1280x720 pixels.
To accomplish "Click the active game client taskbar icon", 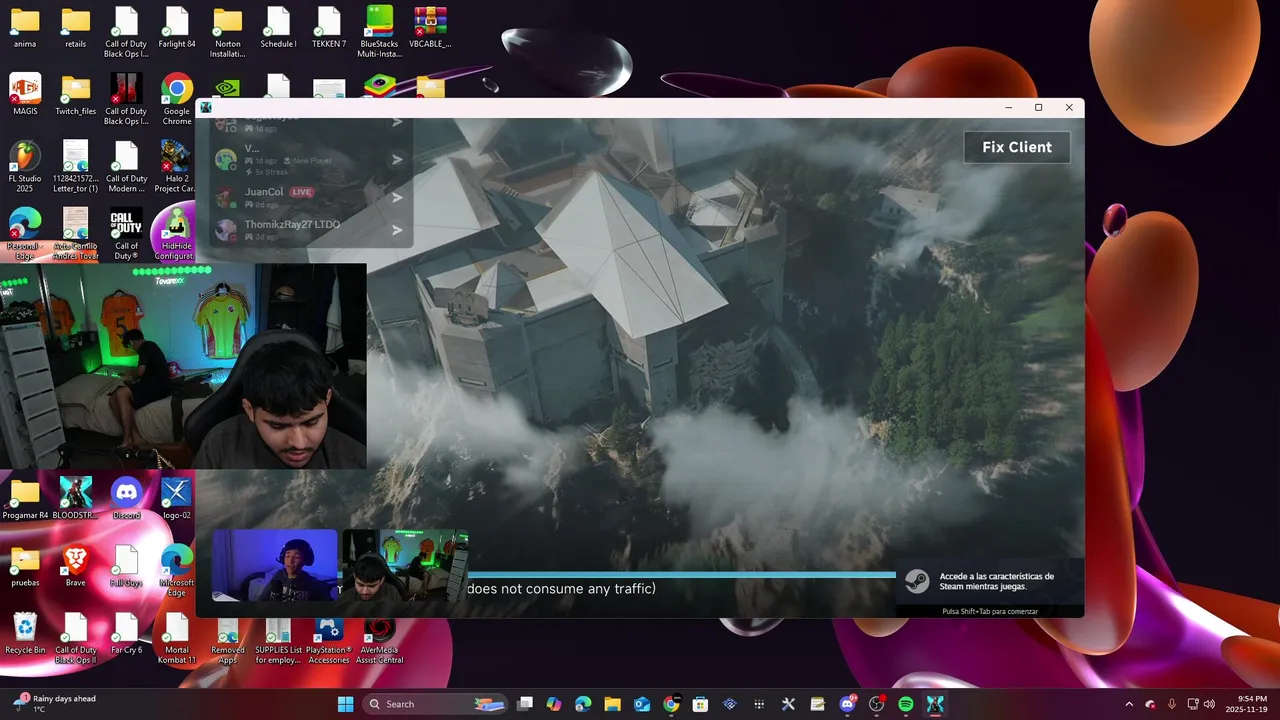I will click(935, 704).
